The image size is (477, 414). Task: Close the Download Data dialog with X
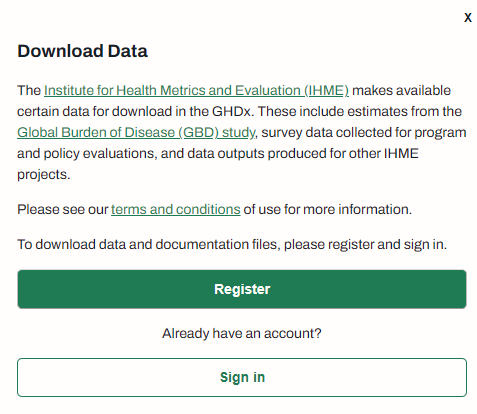[468, 18]
